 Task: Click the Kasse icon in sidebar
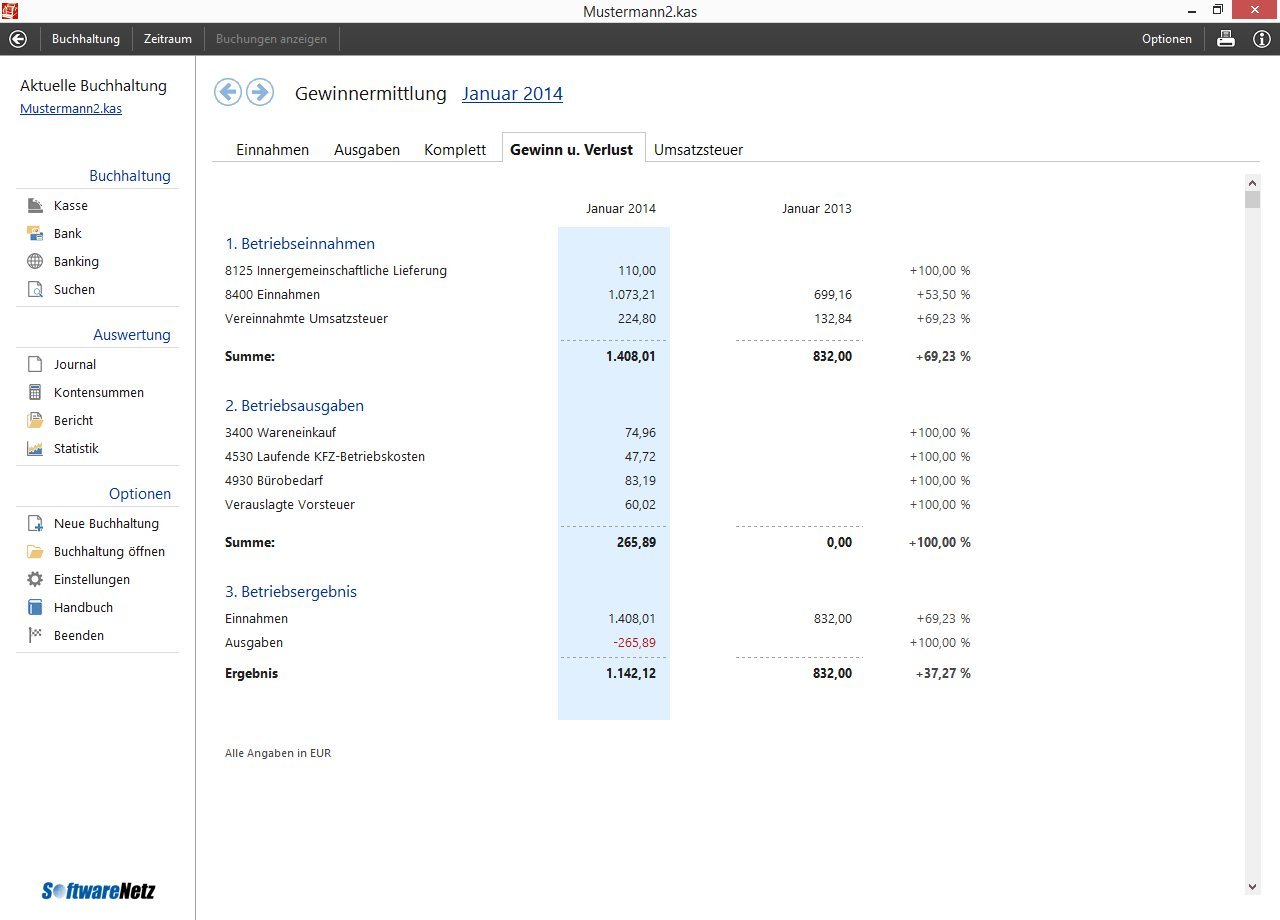35,205
